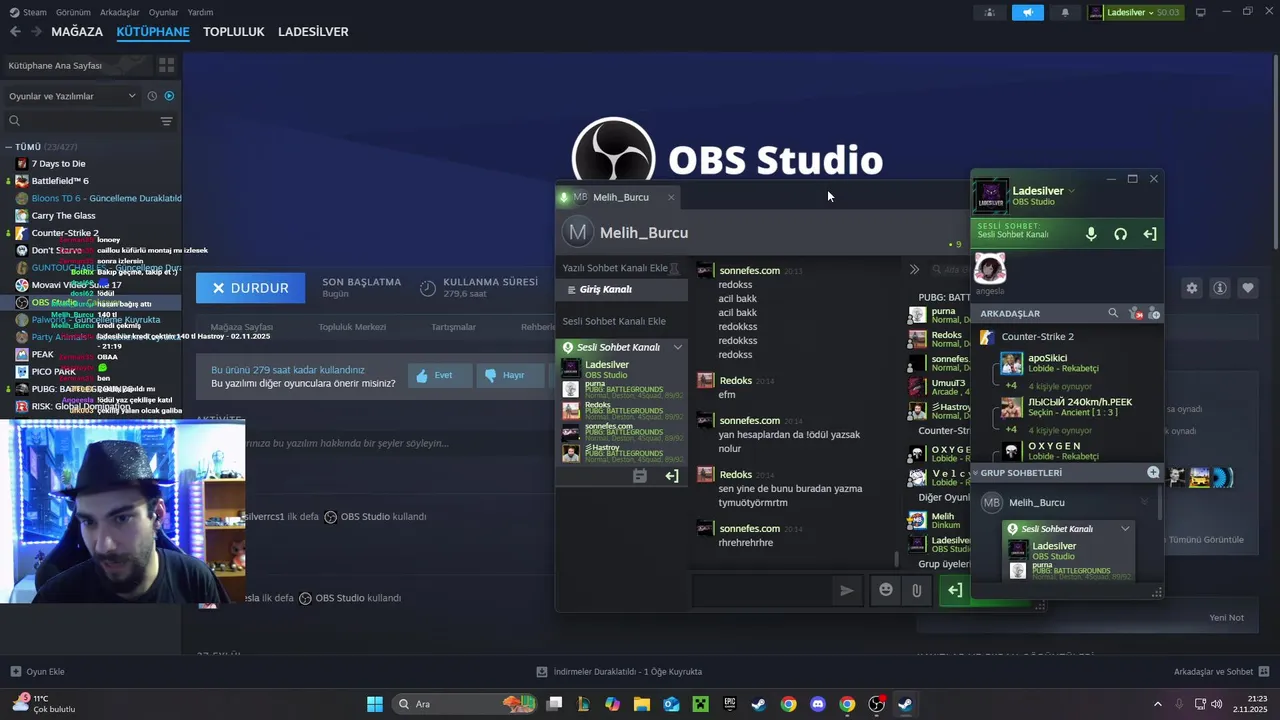Image resolution: width=1280 pixels, height=720 pixels.
Task: Select Giriş Kanalı text channel
Action: [622, 289]
